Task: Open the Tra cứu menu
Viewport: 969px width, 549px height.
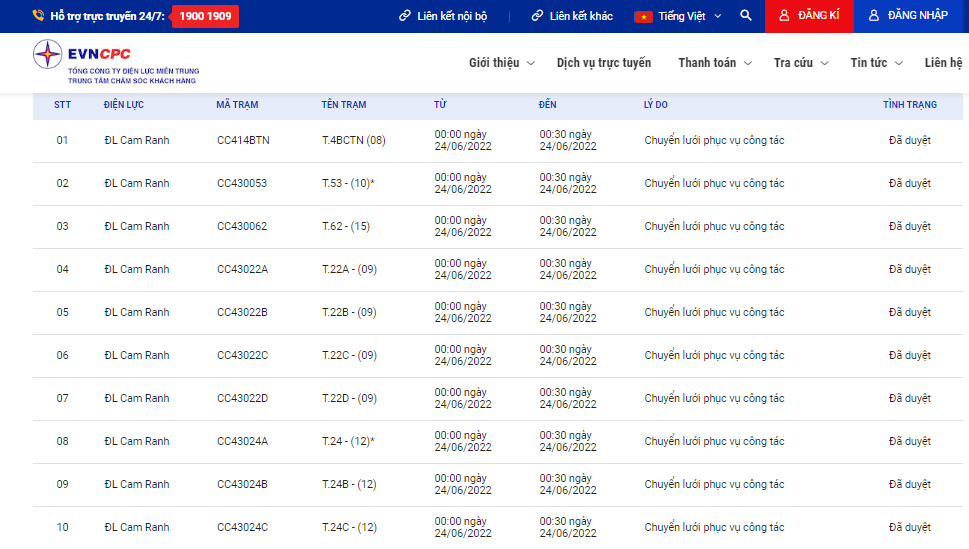Action: coord(800,63)
